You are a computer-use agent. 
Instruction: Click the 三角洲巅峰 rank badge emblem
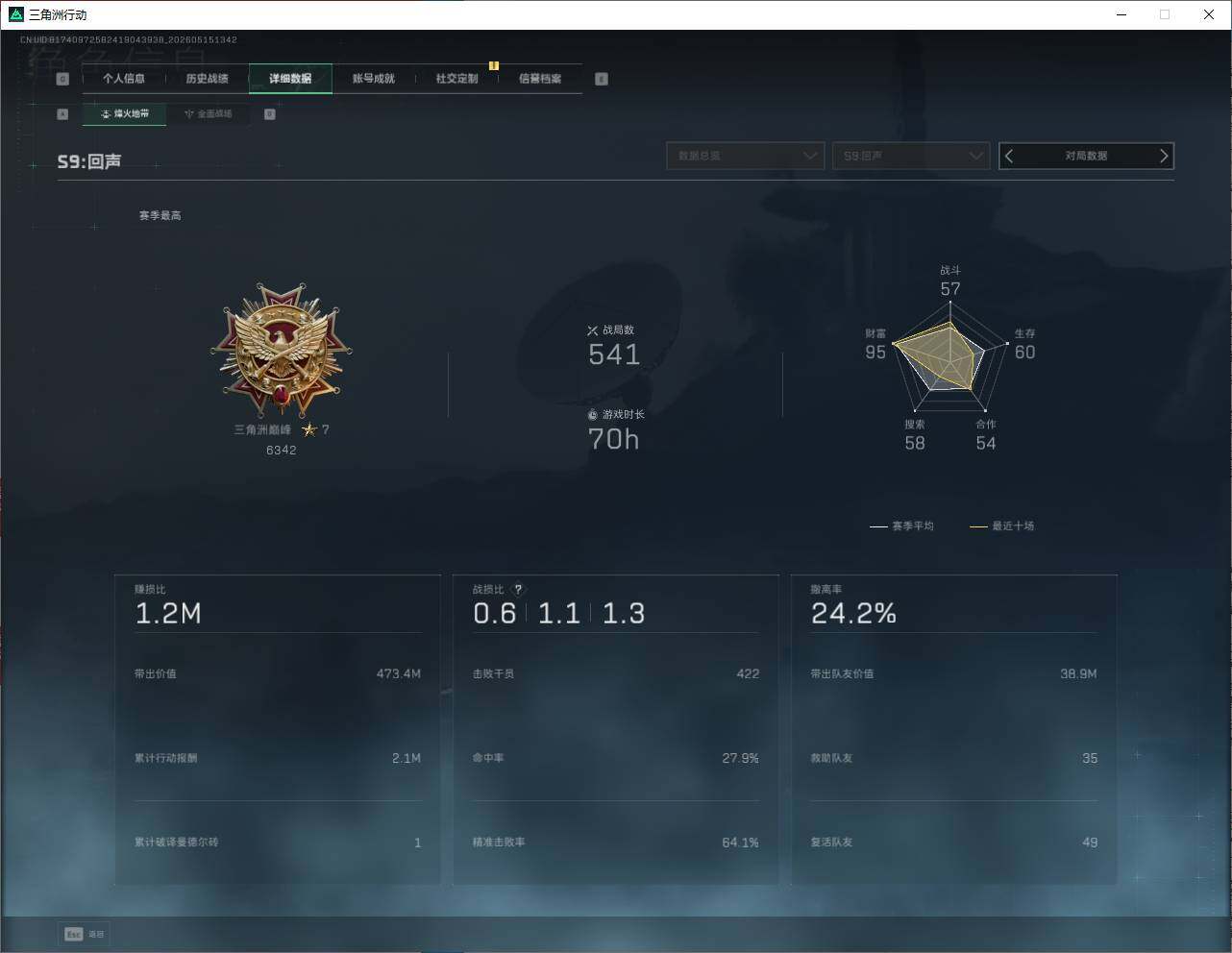[x=282, y=351]
